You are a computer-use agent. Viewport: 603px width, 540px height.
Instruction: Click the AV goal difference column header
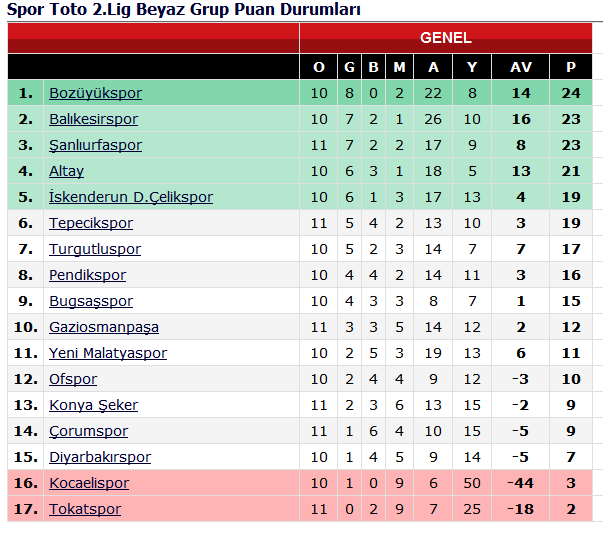click(x=521, y=67)
